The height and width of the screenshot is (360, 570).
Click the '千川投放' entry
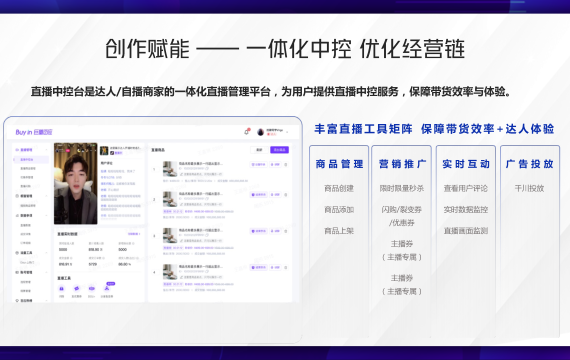coord(529,188)
